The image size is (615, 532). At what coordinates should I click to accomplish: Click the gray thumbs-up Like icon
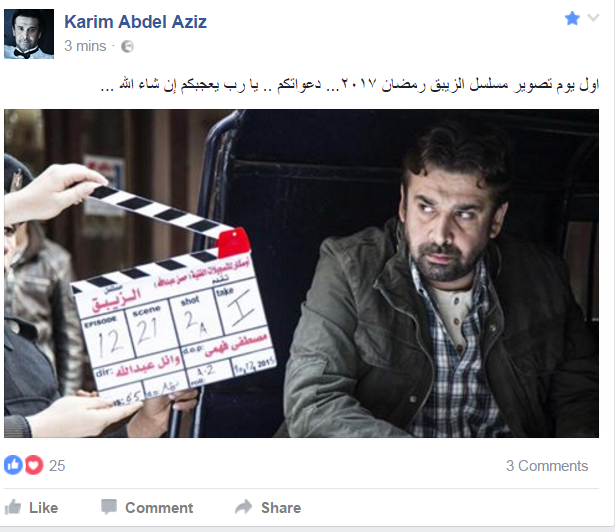coord(13,507)
